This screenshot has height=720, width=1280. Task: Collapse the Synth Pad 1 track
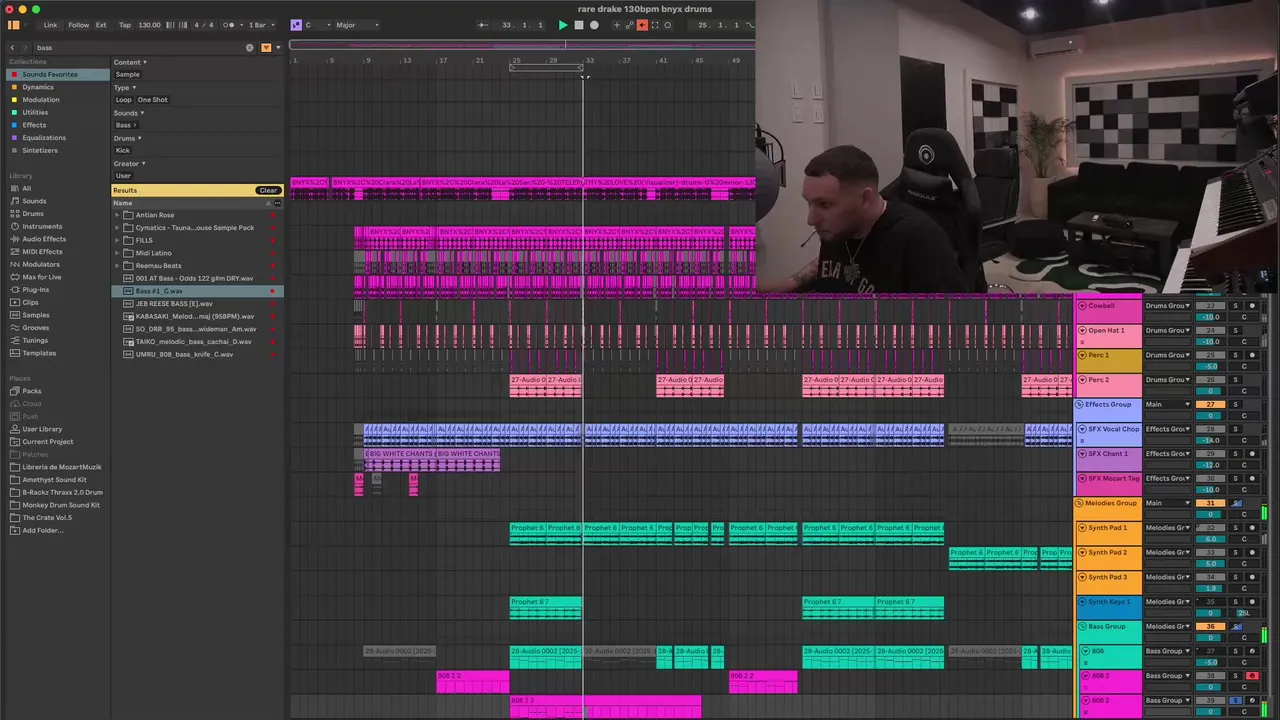tap(1082, 528)
